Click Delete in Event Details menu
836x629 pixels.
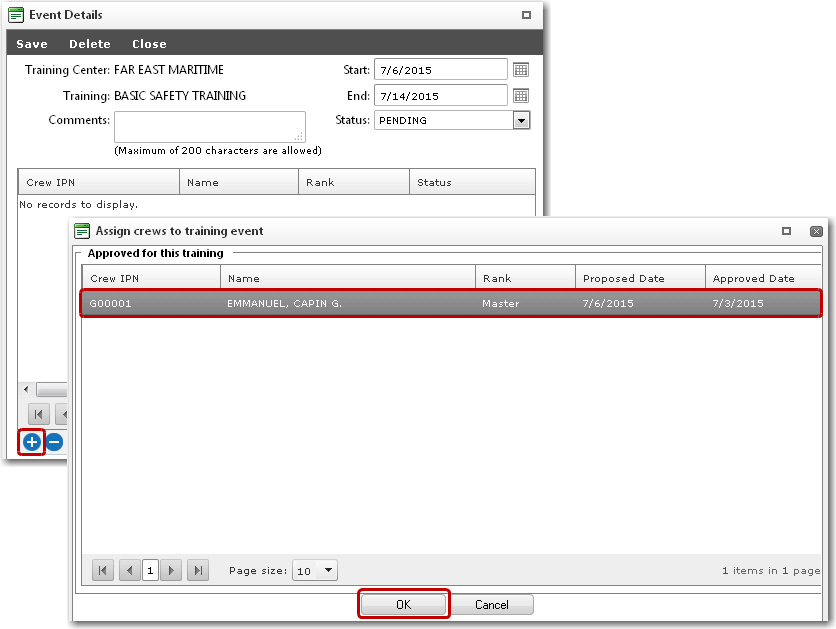pos(90,44)
